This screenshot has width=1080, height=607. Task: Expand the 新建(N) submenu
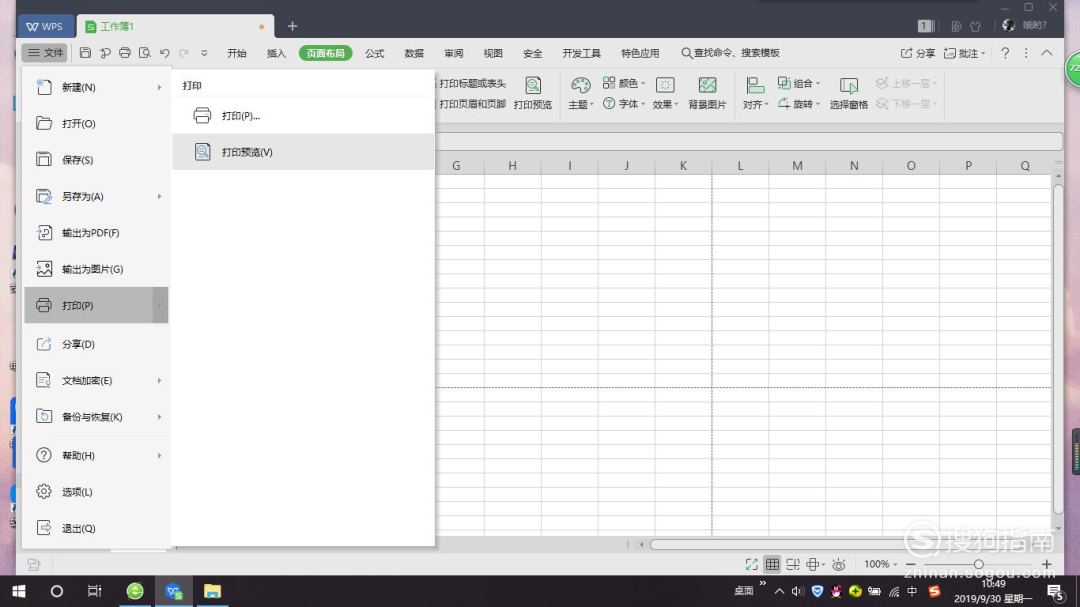click(159, 88)
